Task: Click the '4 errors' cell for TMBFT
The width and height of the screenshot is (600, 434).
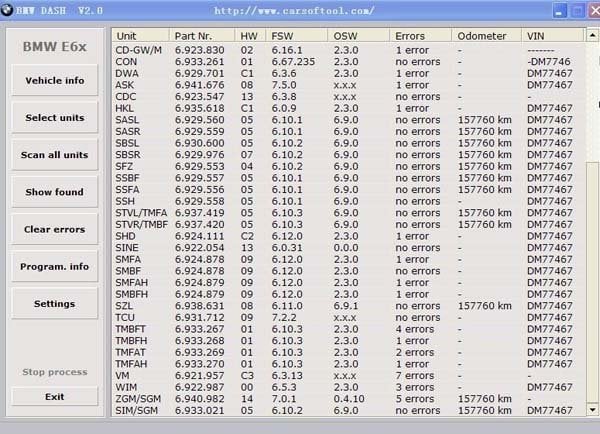Action: click(x=415, y=329)
